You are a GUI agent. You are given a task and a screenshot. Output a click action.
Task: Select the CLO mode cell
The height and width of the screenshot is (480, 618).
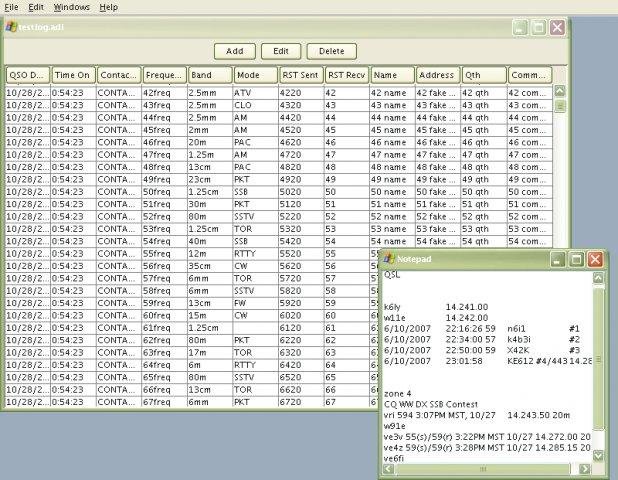[x=255, y=105]
